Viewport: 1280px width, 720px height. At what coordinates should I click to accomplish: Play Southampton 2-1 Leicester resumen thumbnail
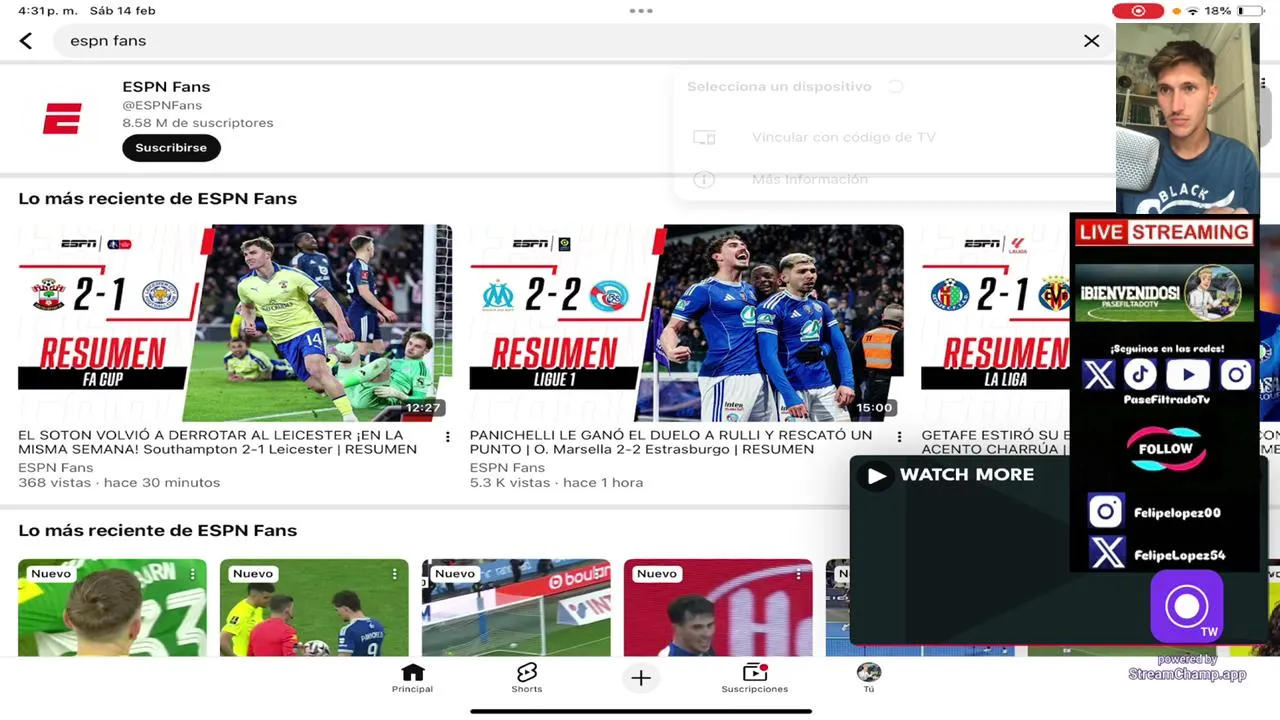pos(235,322)
